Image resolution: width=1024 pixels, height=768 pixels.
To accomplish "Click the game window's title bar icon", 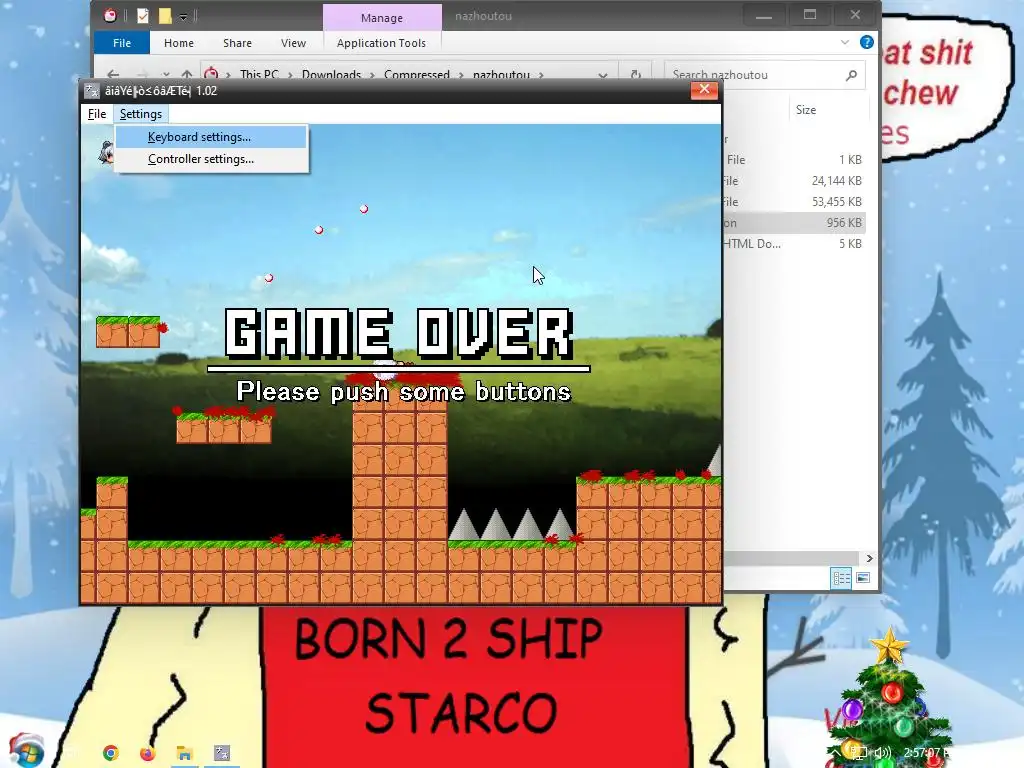I will [x=92, y=91].
